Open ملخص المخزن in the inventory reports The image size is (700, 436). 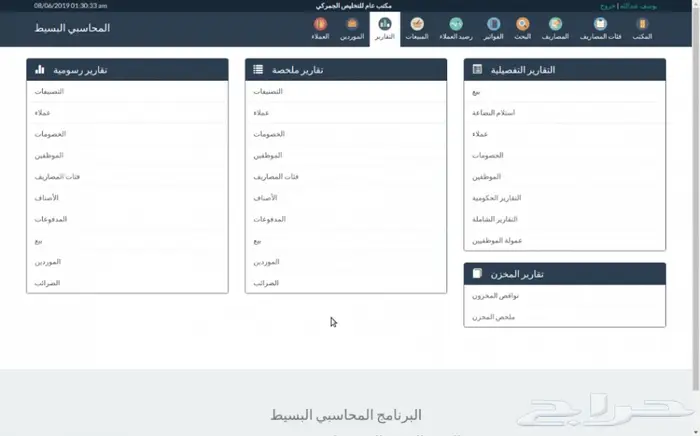(493, 317)
